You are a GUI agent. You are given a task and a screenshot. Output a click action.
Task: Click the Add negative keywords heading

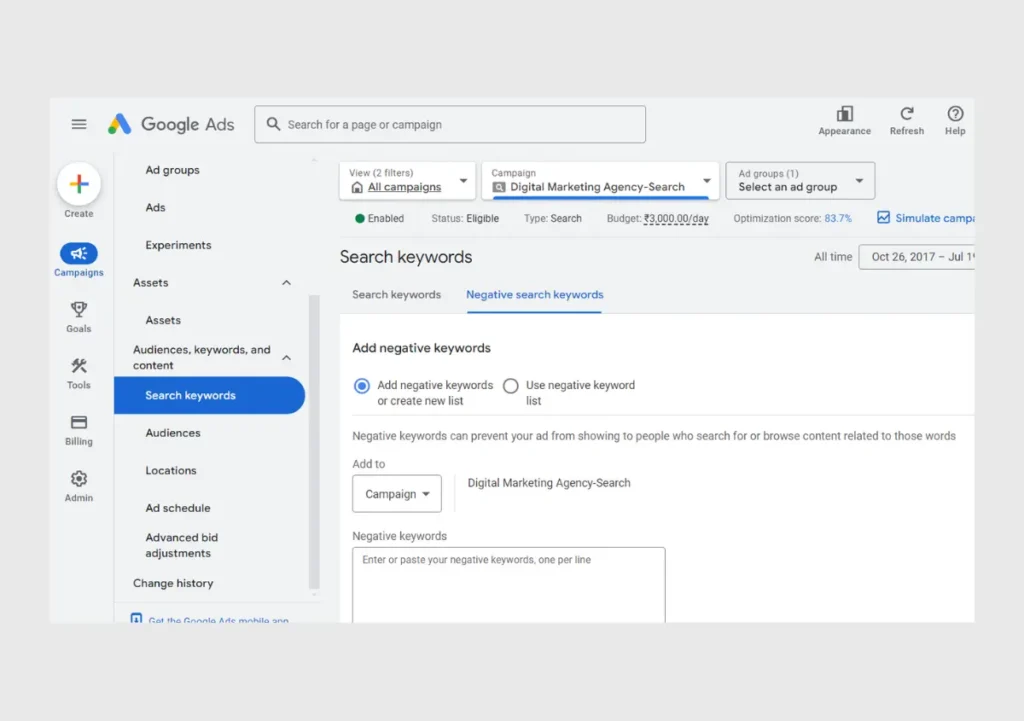421,348
